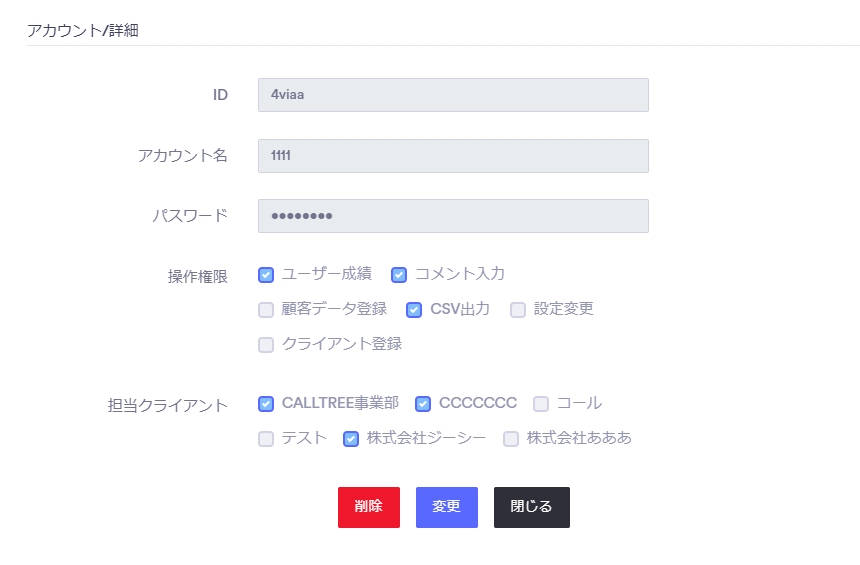
Task: Uncheck the コメント入力 checkbox
Action: coord(399,275)
